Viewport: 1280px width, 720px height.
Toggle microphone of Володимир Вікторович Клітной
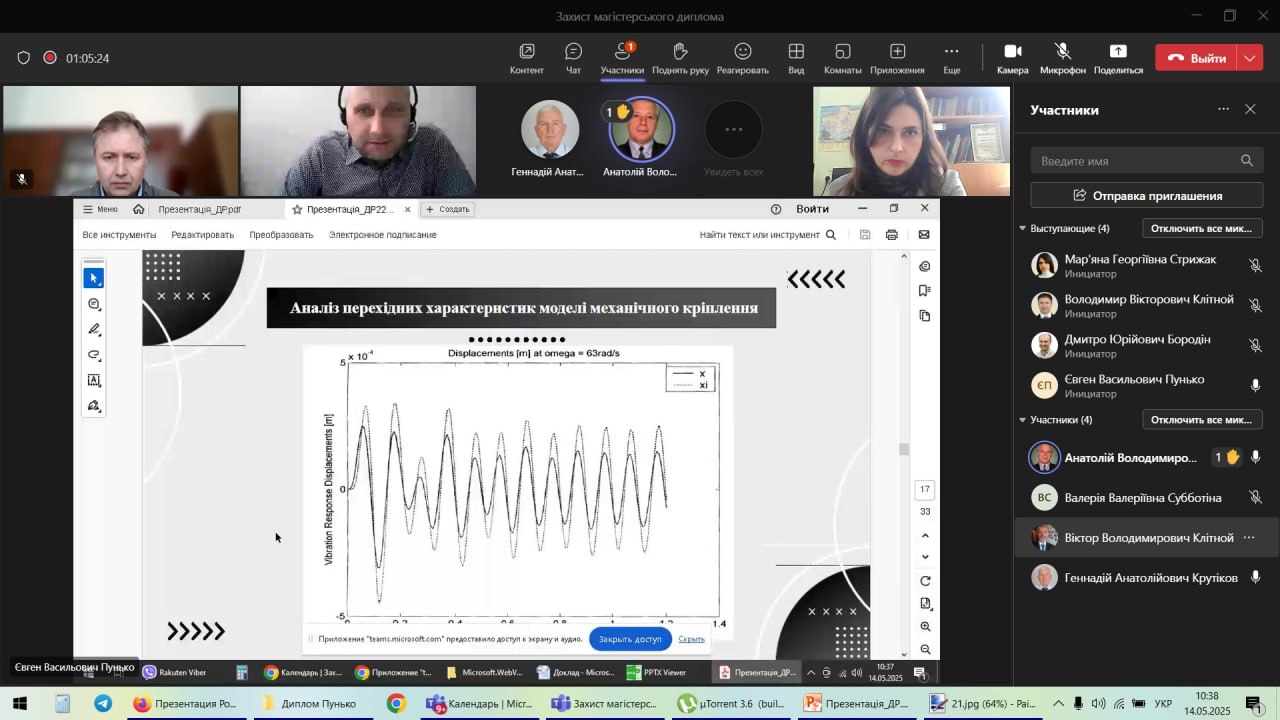pos(1255,305)
